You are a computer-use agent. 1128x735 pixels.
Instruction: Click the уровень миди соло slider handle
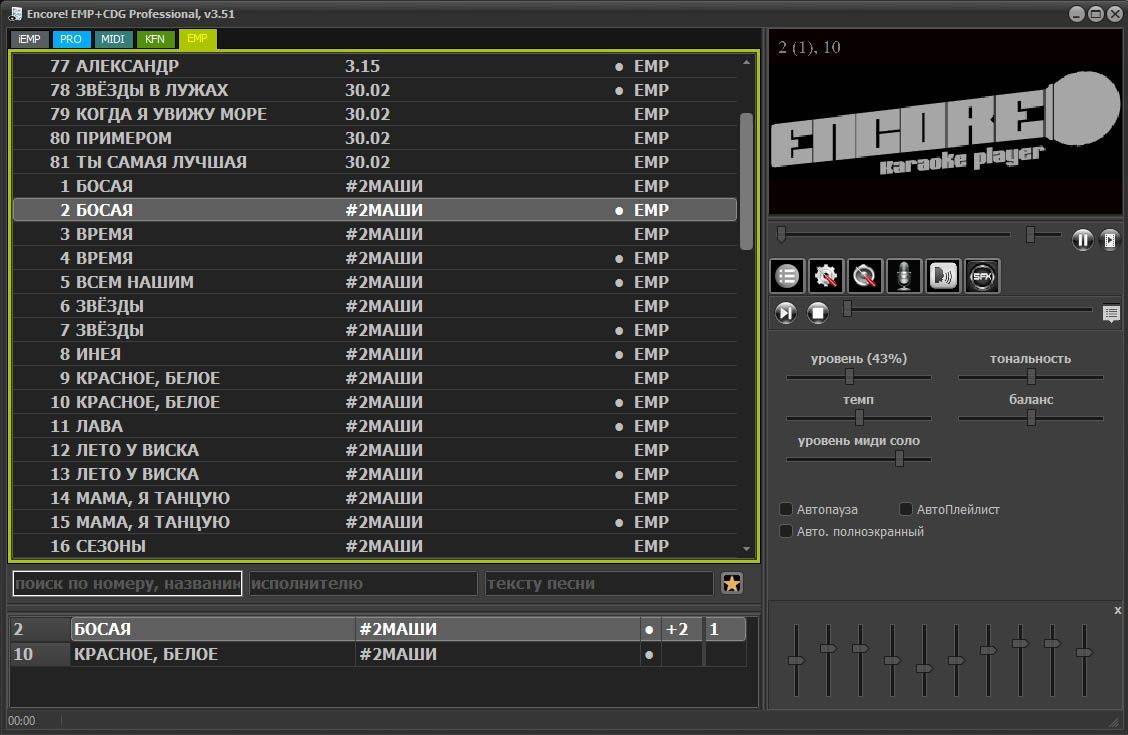click(899, 459)
